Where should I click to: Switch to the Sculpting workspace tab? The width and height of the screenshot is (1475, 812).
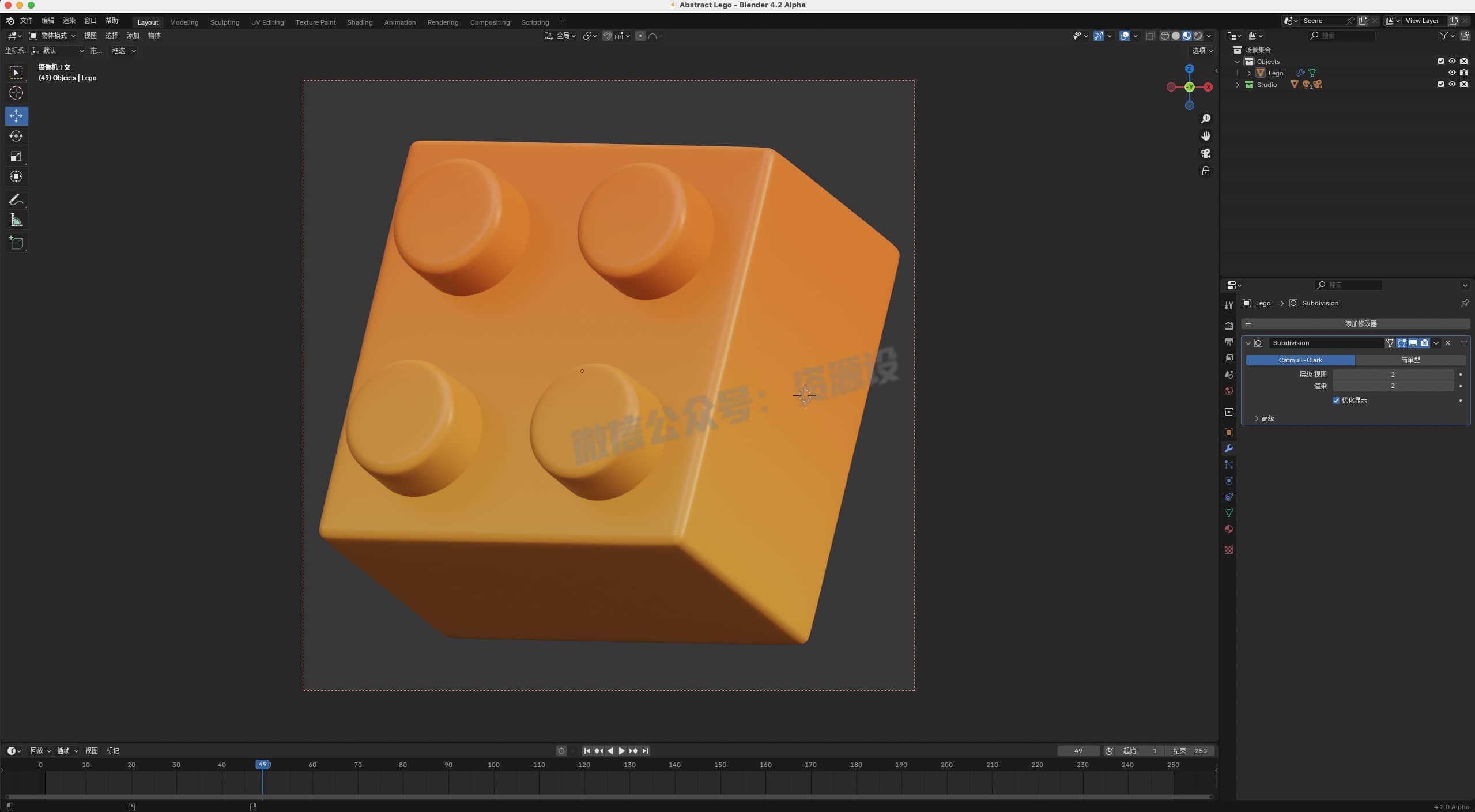coord(224,22)
